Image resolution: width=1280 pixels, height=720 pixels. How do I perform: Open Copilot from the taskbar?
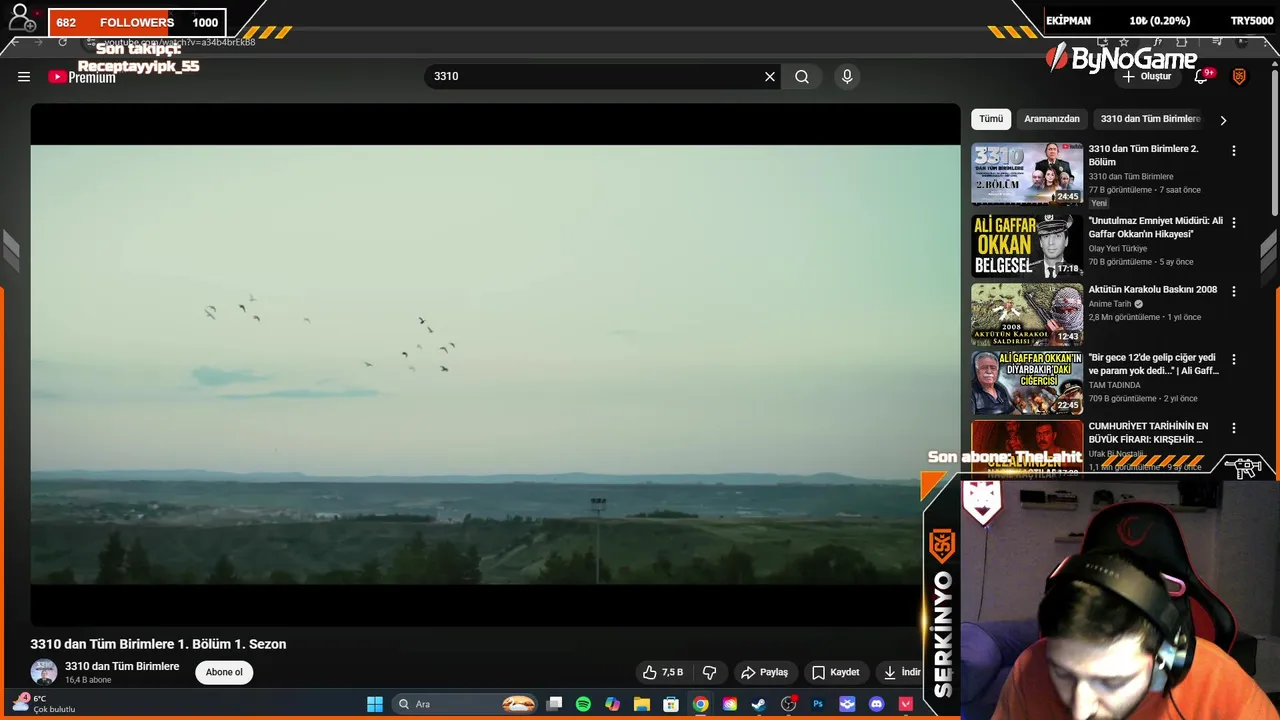click(x=612, y=704)
